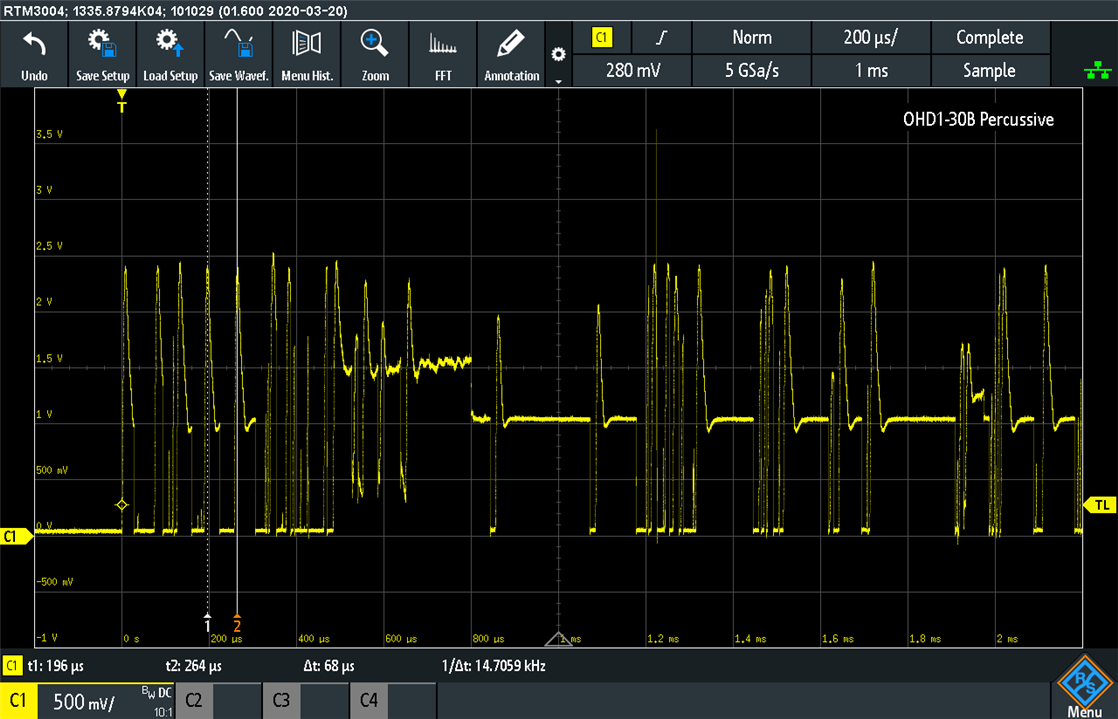Select the trigger position T marker
1118x719 pixels.
click(122, 102)
